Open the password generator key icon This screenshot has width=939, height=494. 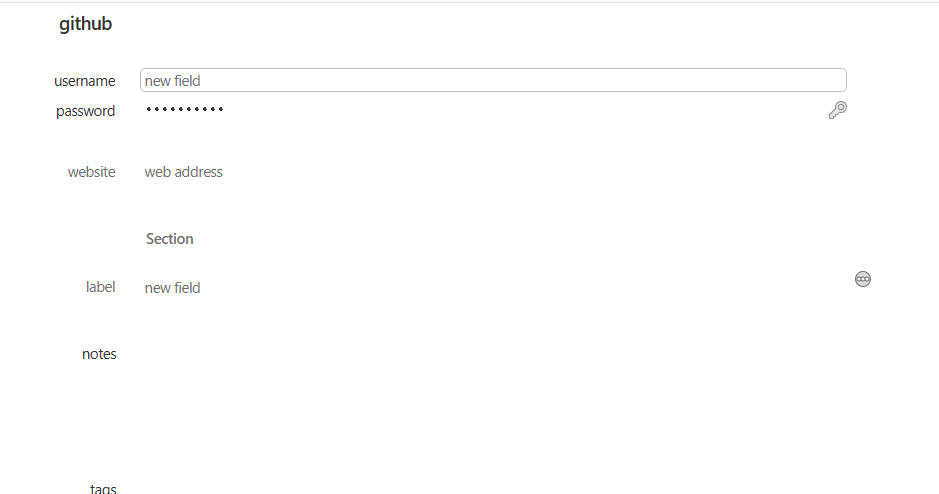click(x=838, y=110)
